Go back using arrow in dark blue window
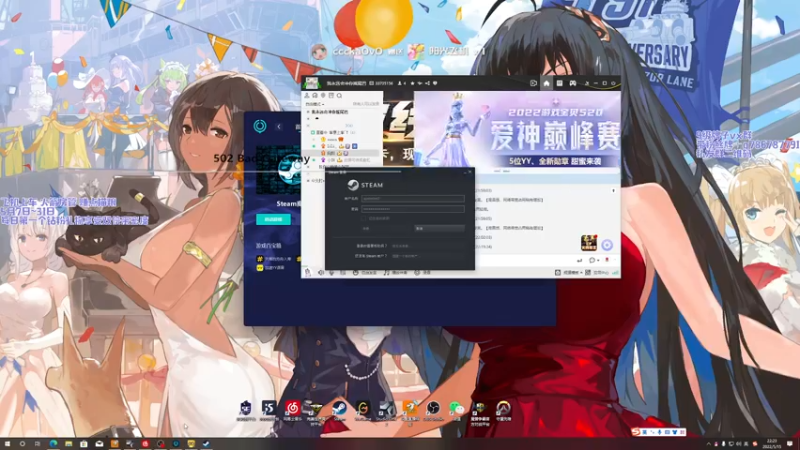Image resolution: width=800 pixels, height=450 pixels. [x=279, y=126]
